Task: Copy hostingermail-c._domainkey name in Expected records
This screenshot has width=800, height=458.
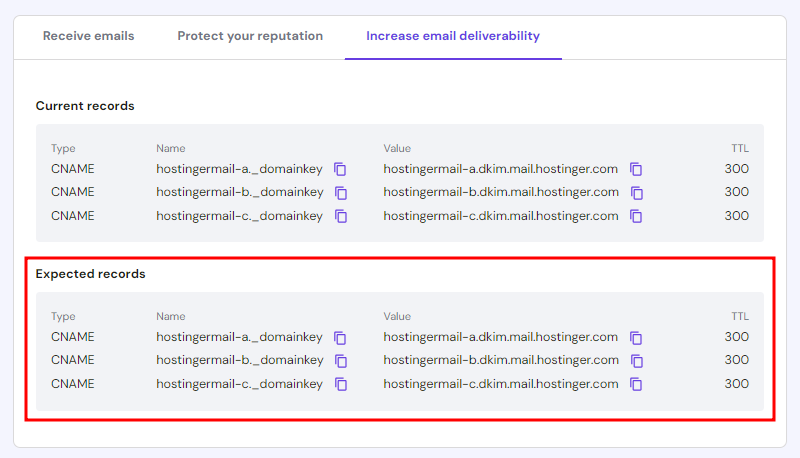Action: (340, 384)
